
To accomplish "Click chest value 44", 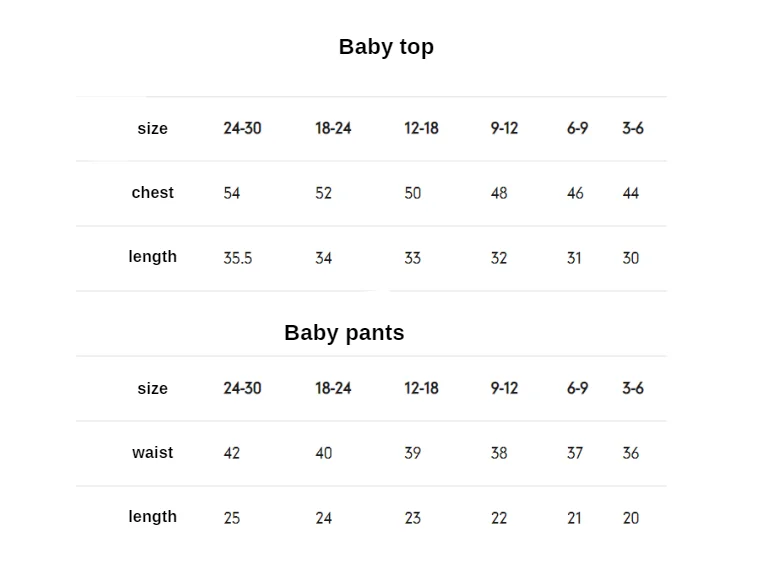I will tap(631, 193).
